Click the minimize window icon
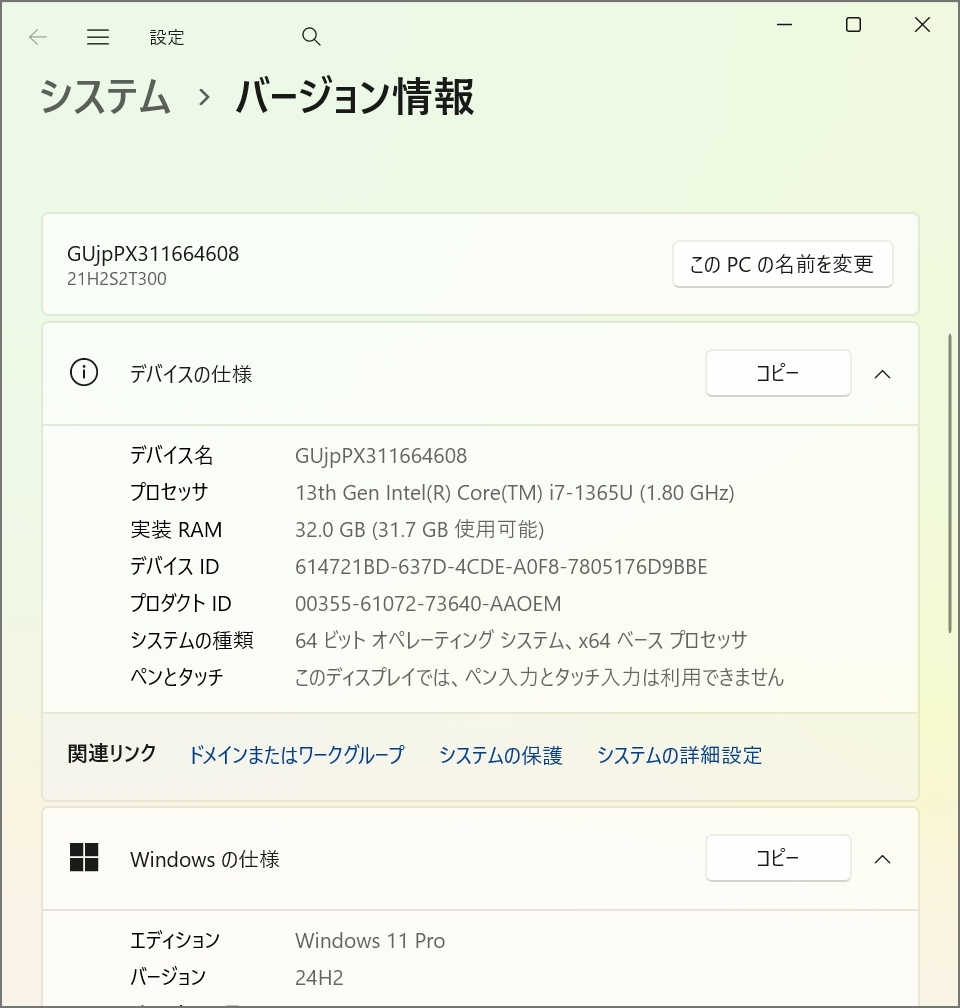This screenshot has width=960, height=1008. tap(784, 24)
